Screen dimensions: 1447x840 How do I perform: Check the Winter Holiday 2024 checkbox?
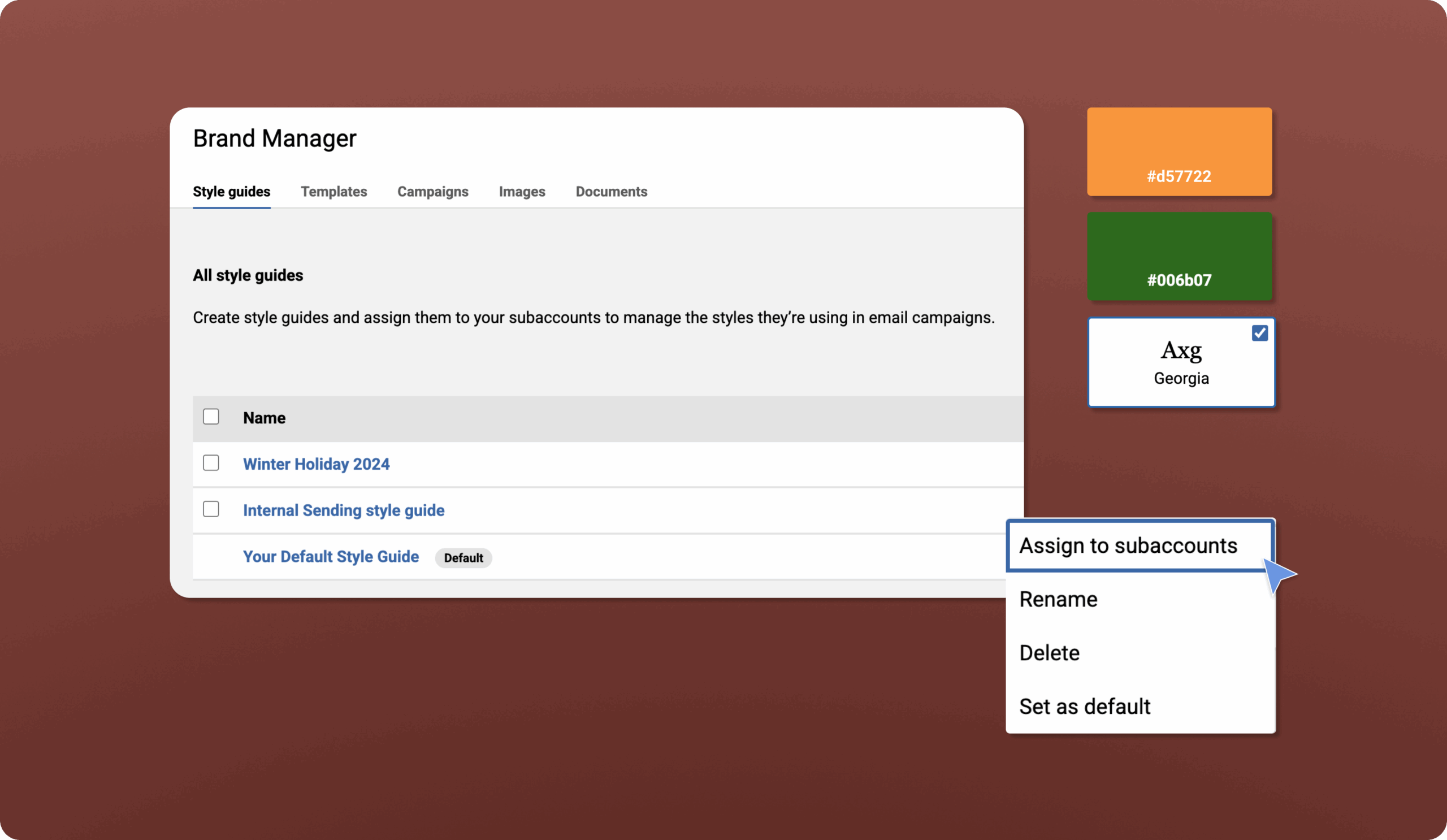211,463
